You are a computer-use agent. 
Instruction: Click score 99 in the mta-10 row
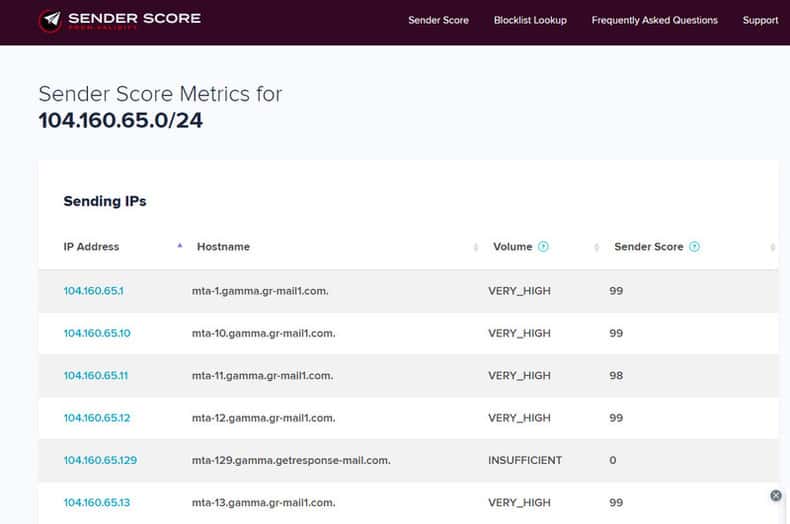tap(616, 333)
